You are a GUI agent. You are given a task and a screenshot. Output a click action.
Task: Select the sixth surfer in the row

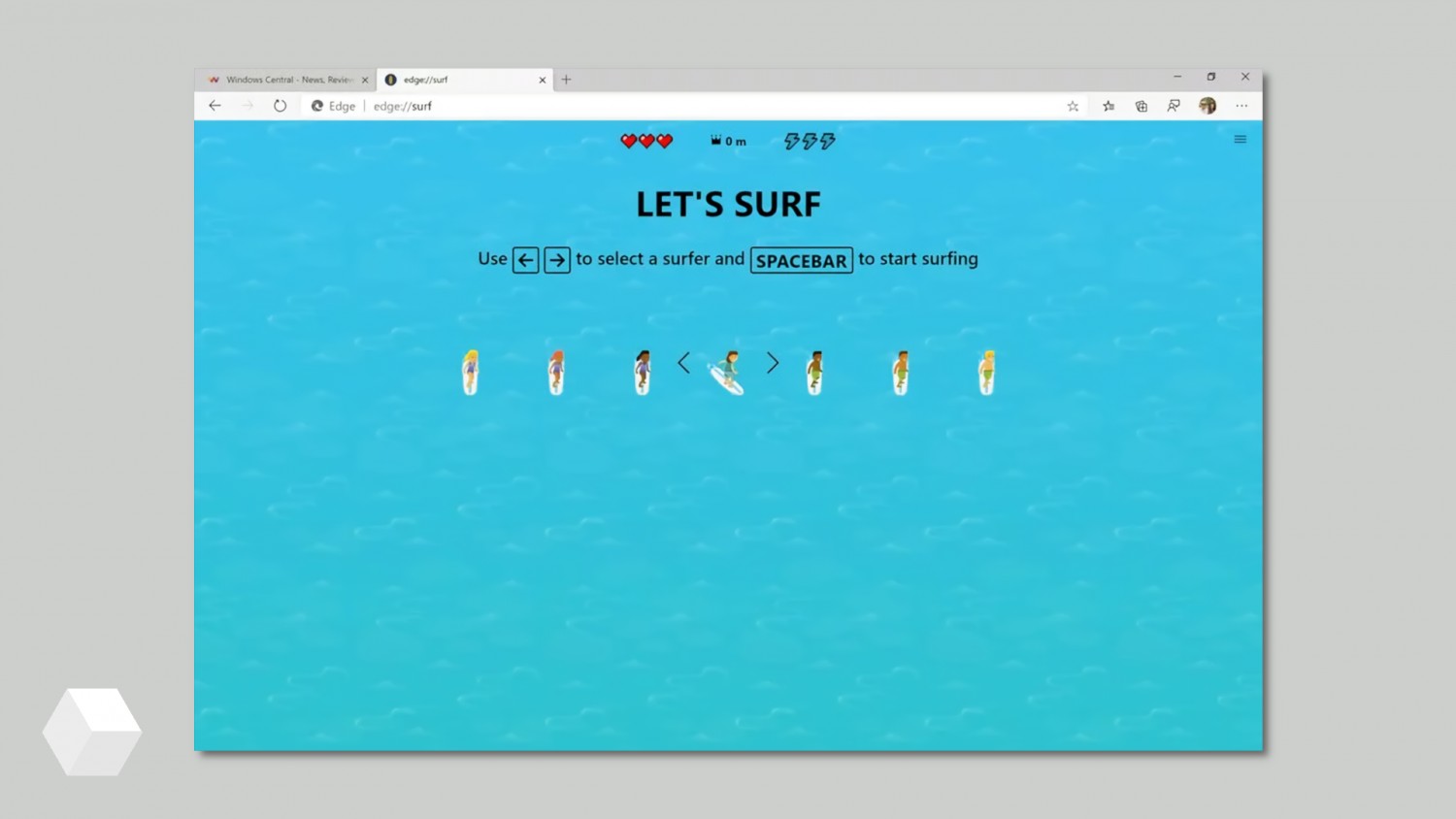click(x=901, y=372)
